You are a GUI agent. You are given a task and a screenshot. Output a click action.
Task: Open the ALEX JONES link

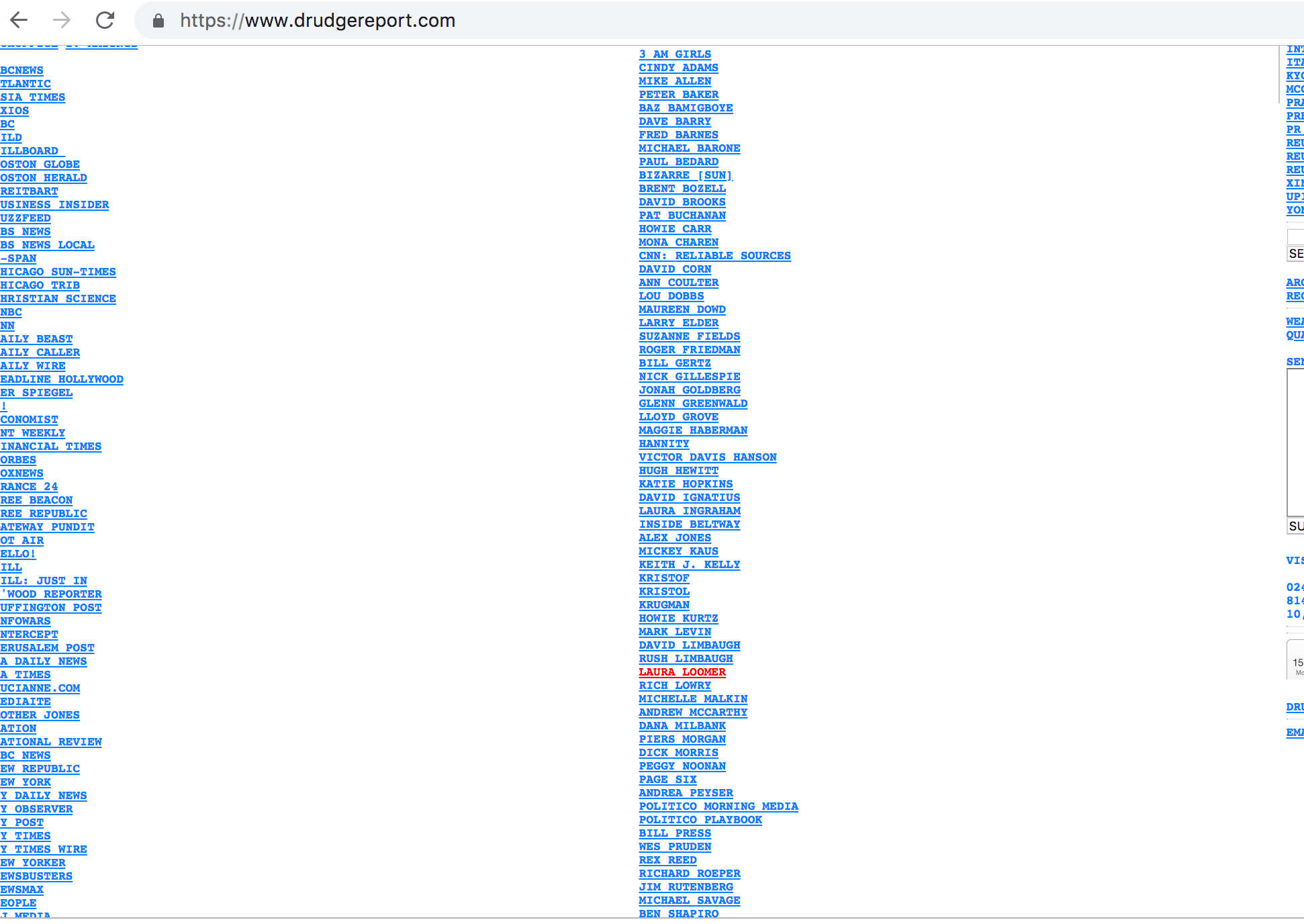675,537
